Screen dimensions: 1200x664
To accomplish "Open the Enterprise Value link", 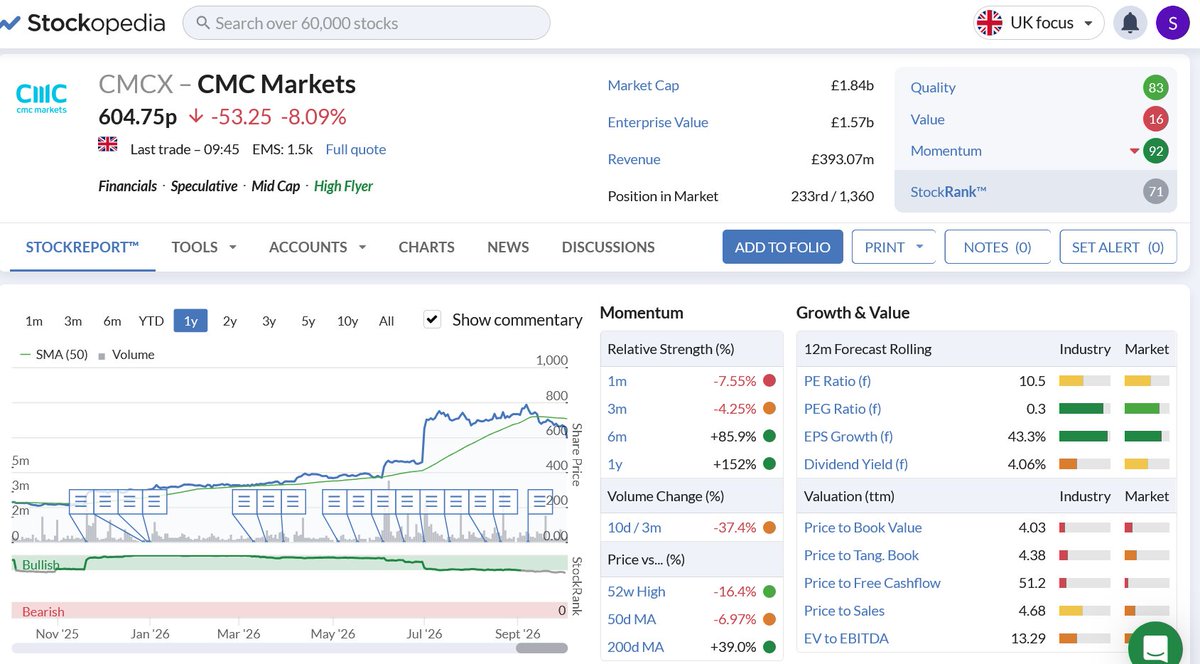I will point(658,122).
